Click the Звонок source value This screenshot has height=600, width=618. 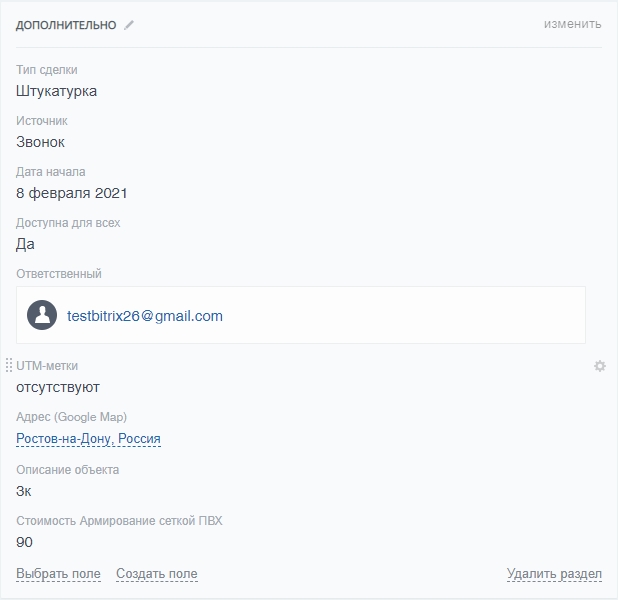[x=41, y=142]
